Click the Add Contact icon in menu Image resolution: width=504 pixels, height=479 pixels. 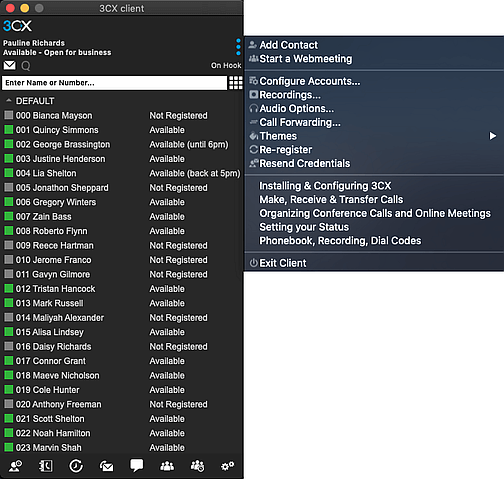(253, 45)
